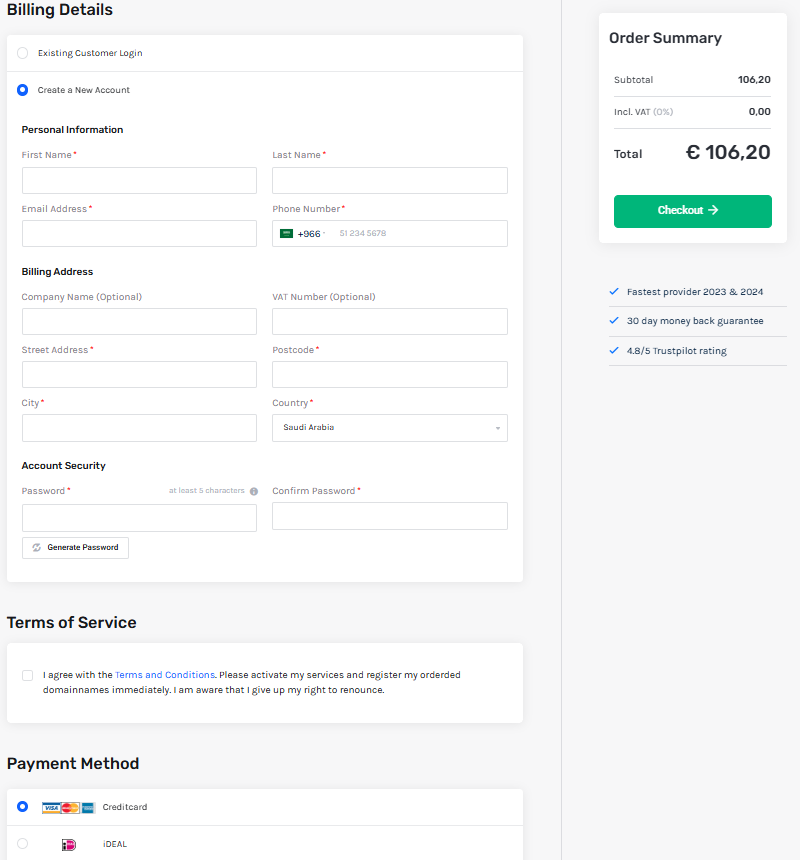Click the Incl. VAT (0%) label
Viewport: 800px width, 860px height.
click(643, 112)
